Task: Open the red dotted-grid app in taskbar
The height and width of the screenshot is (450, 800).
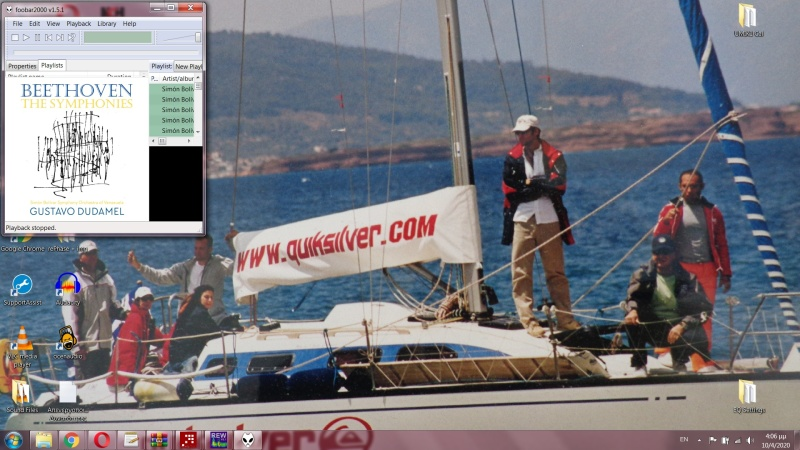Action: 189,440
